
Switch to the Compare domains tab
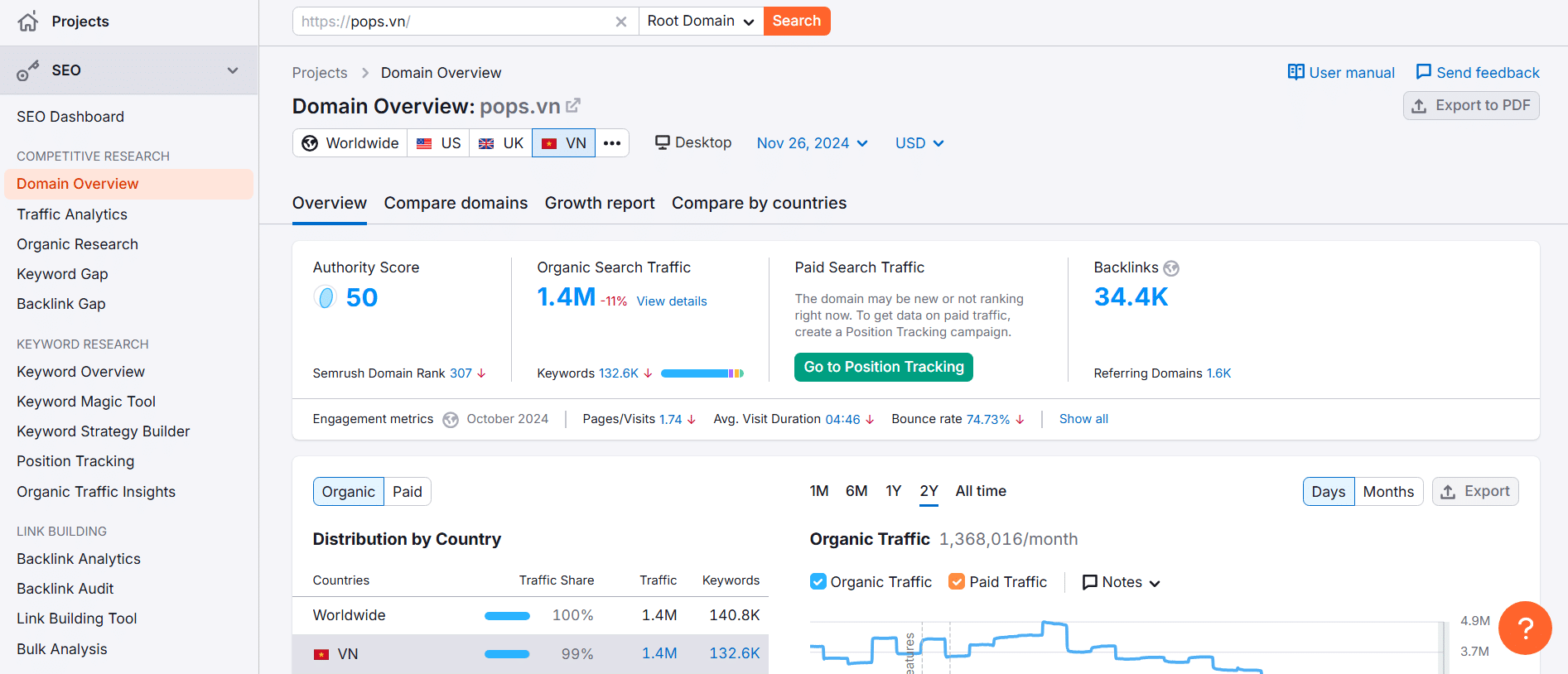(456, 203)
